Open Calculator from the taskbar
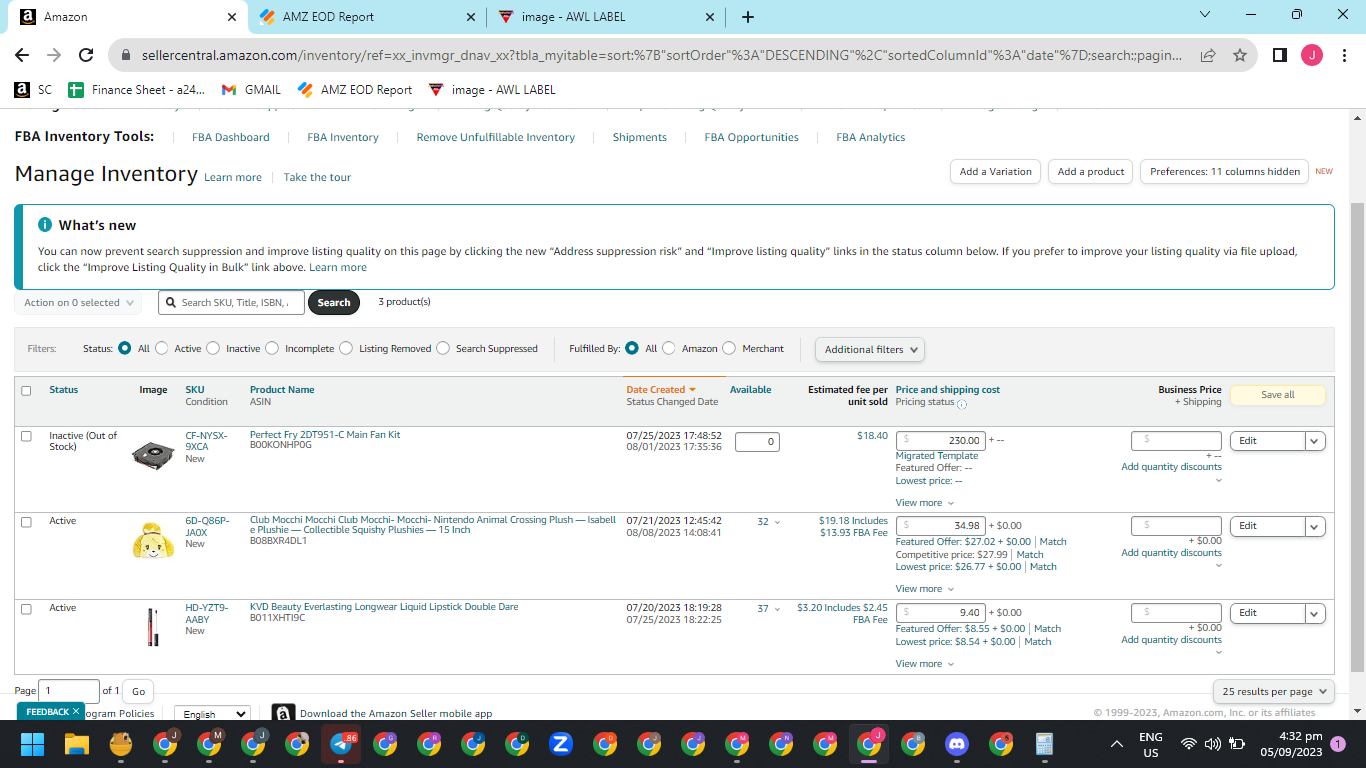This screenshot has height=768, width=1366. tap(1045, 744)
